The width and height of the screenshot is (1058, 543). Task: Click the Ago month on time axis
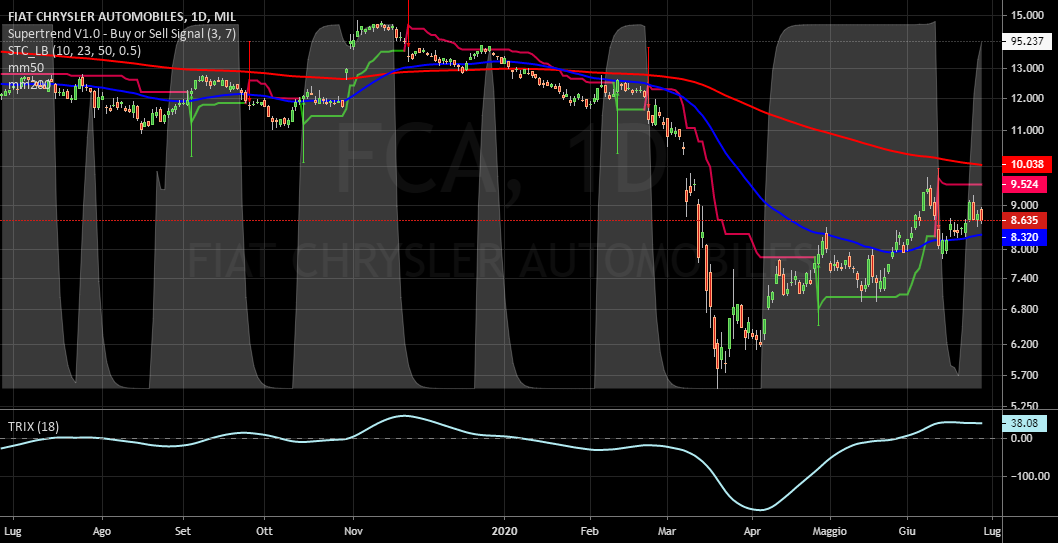(x=101, y=531)
